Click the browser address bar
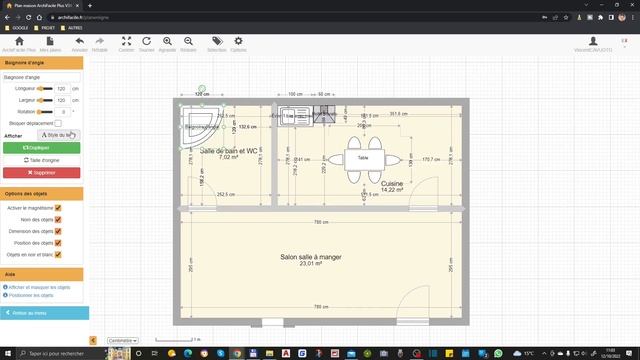640x360 pixels. 294,18
